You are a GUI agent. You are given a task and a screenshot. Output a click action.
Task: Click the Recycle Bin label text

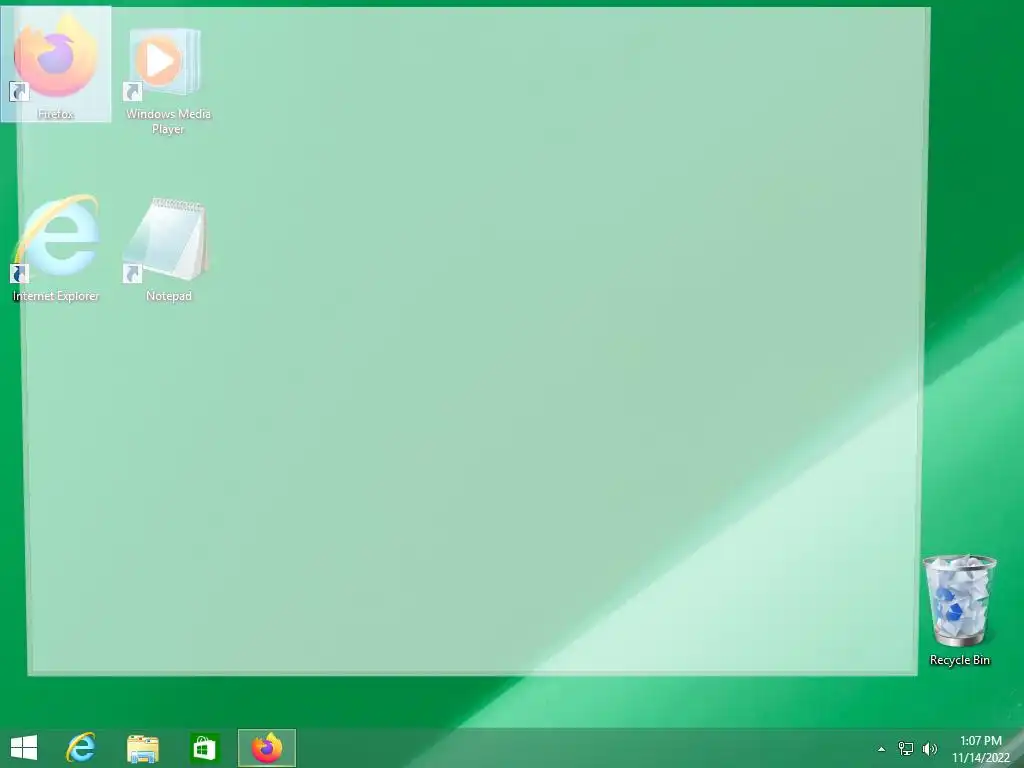(959, 660)
